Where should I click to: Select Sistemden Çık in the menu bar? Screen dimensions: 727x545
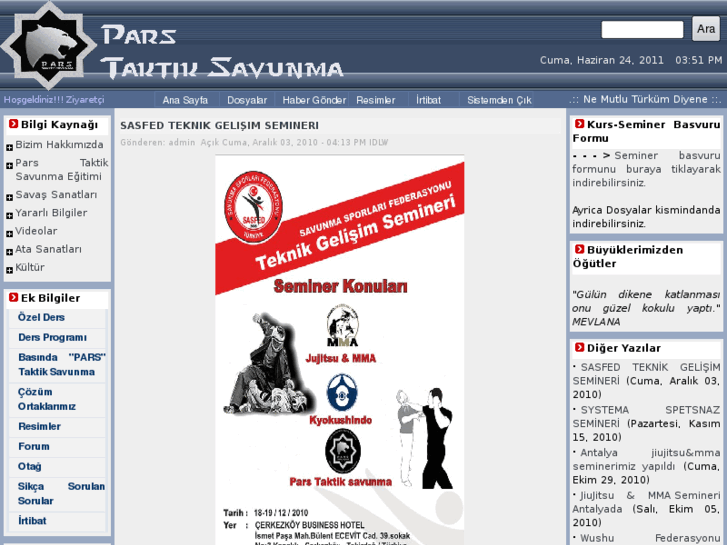pyautogui.click(x=499, y=100)
